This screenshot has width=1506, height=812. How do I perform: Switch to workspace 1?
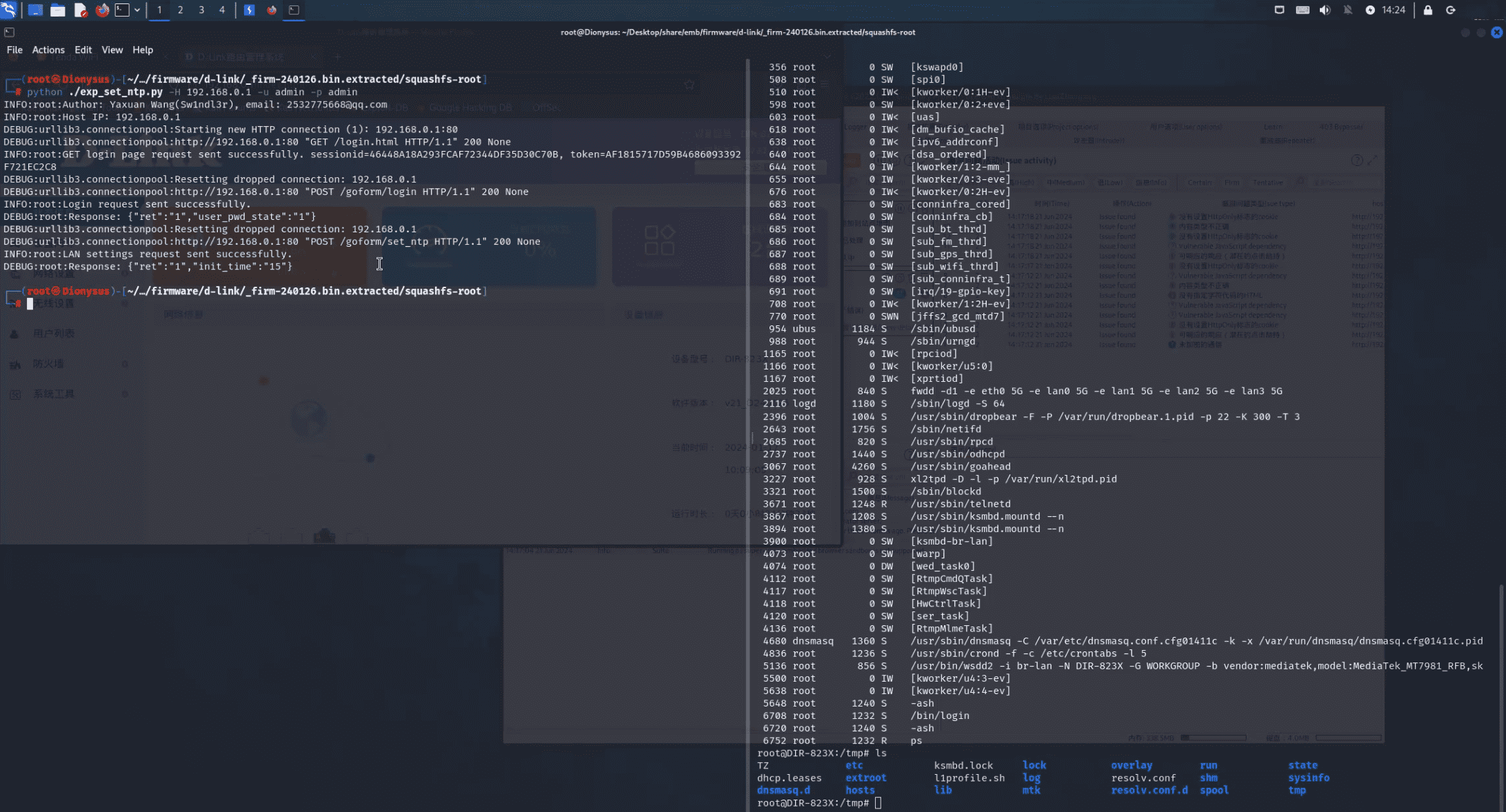pos(159,10)
